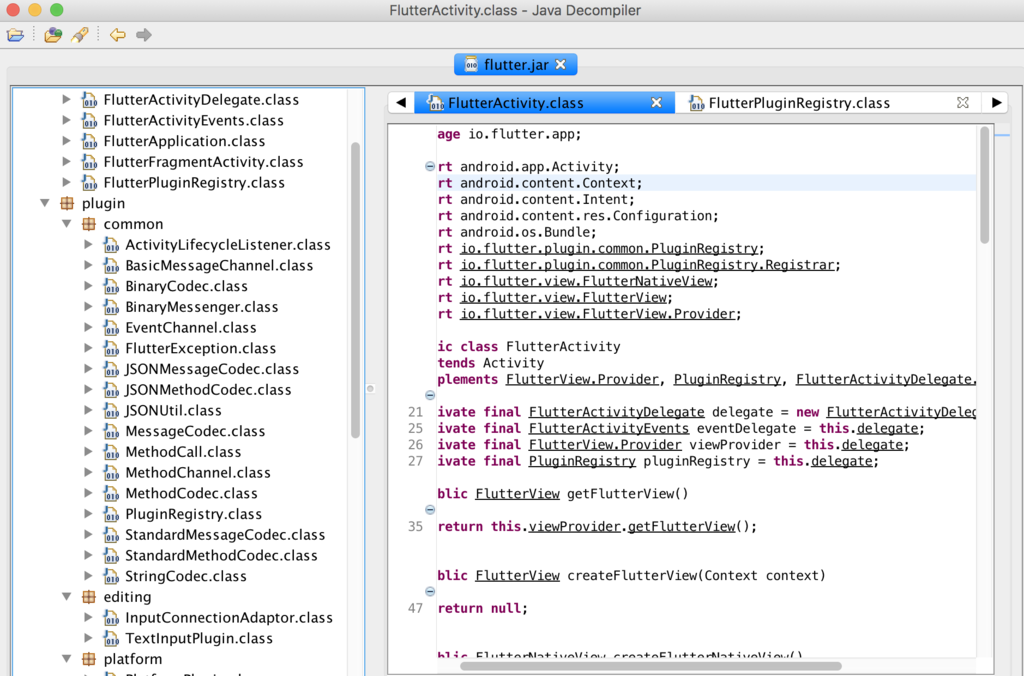
Task: Click the editing package icon
Action: [x=89, y=597]
